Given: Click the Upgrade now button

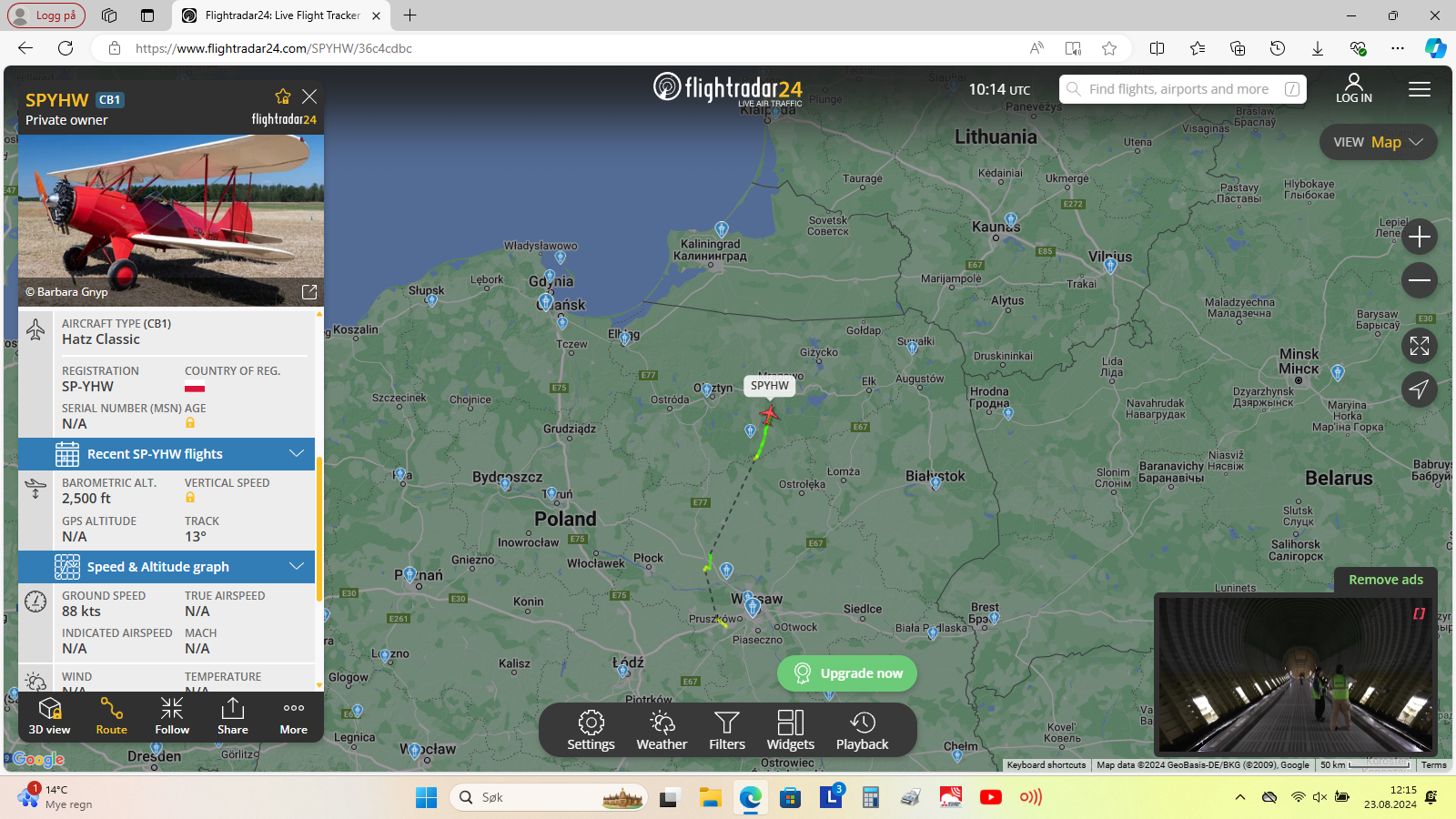Looking at the screenshot, I should tap(847, 673).
